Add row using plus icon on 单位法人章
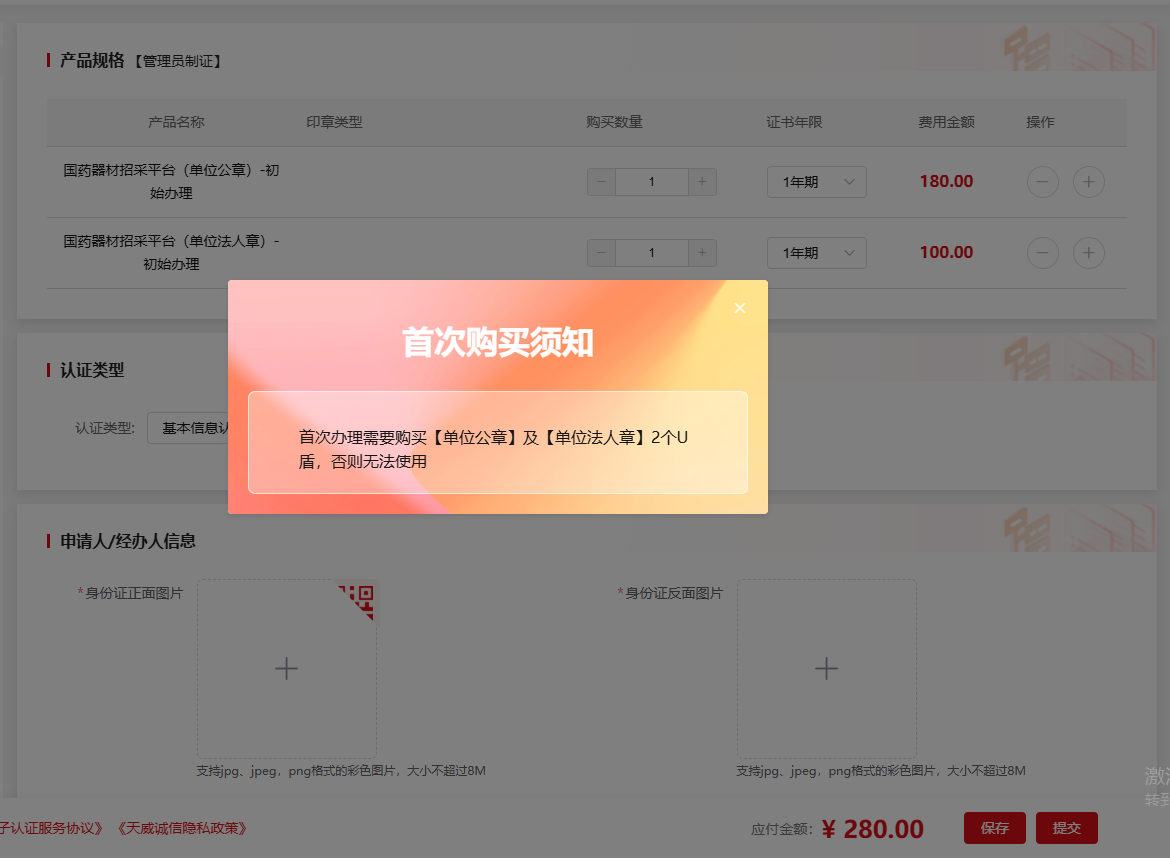Screen dimensions: 1170x859 point(1088,253)
